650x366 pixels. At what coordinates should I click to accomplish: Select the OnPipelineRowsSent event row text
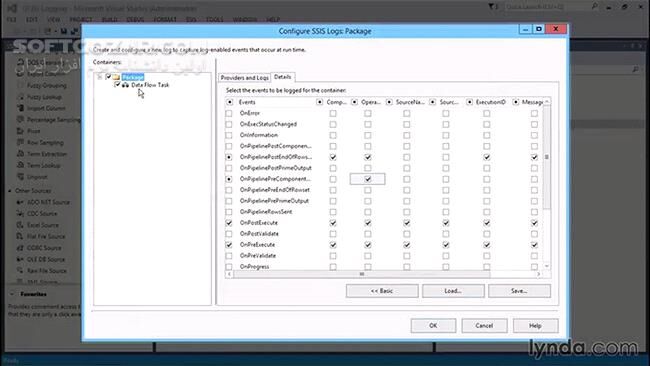point(266,212)
